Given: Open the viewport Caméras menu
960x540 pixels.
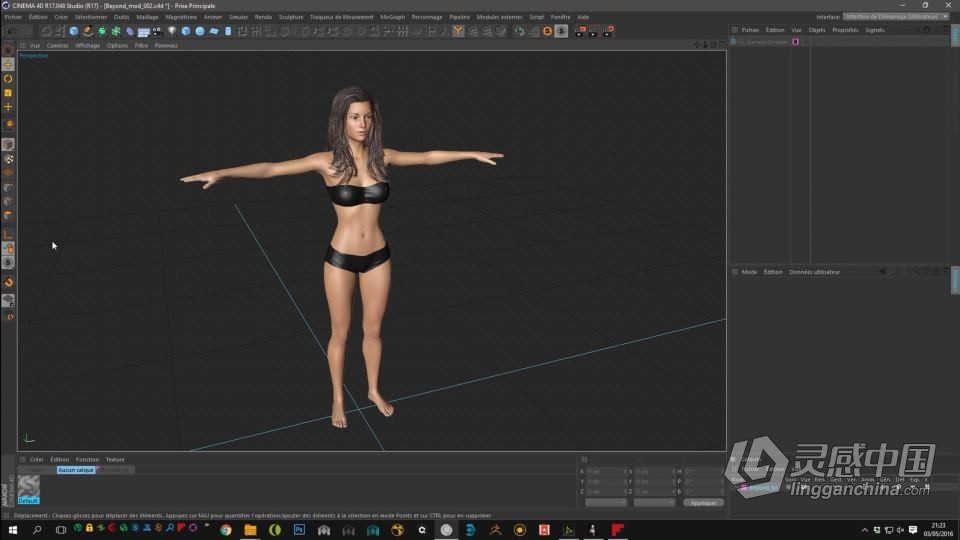Looking at the screenshot, I should pos(58,45).
